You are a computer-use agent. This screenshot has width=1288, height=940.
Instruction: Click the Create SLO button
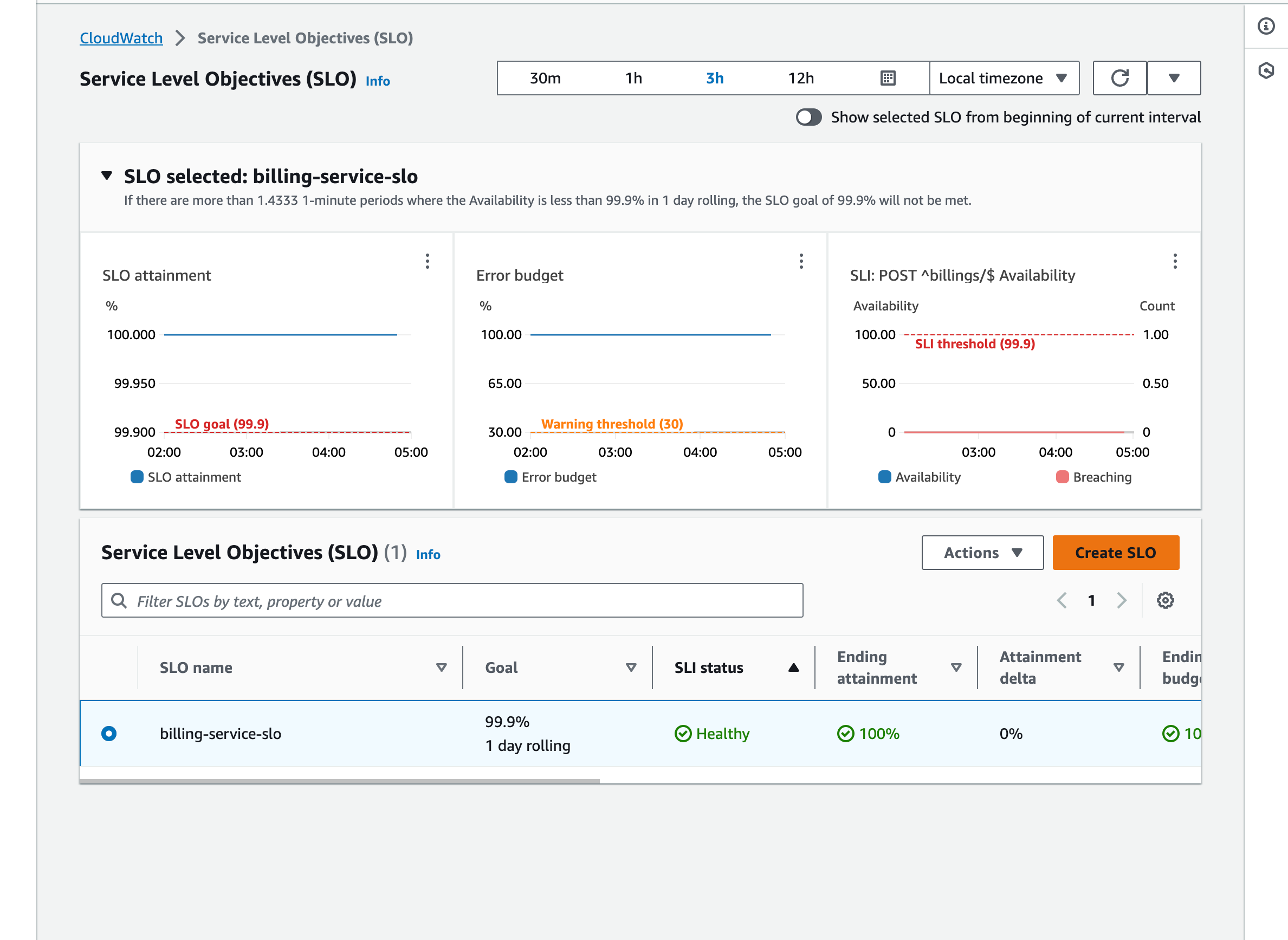[1115, 553]
